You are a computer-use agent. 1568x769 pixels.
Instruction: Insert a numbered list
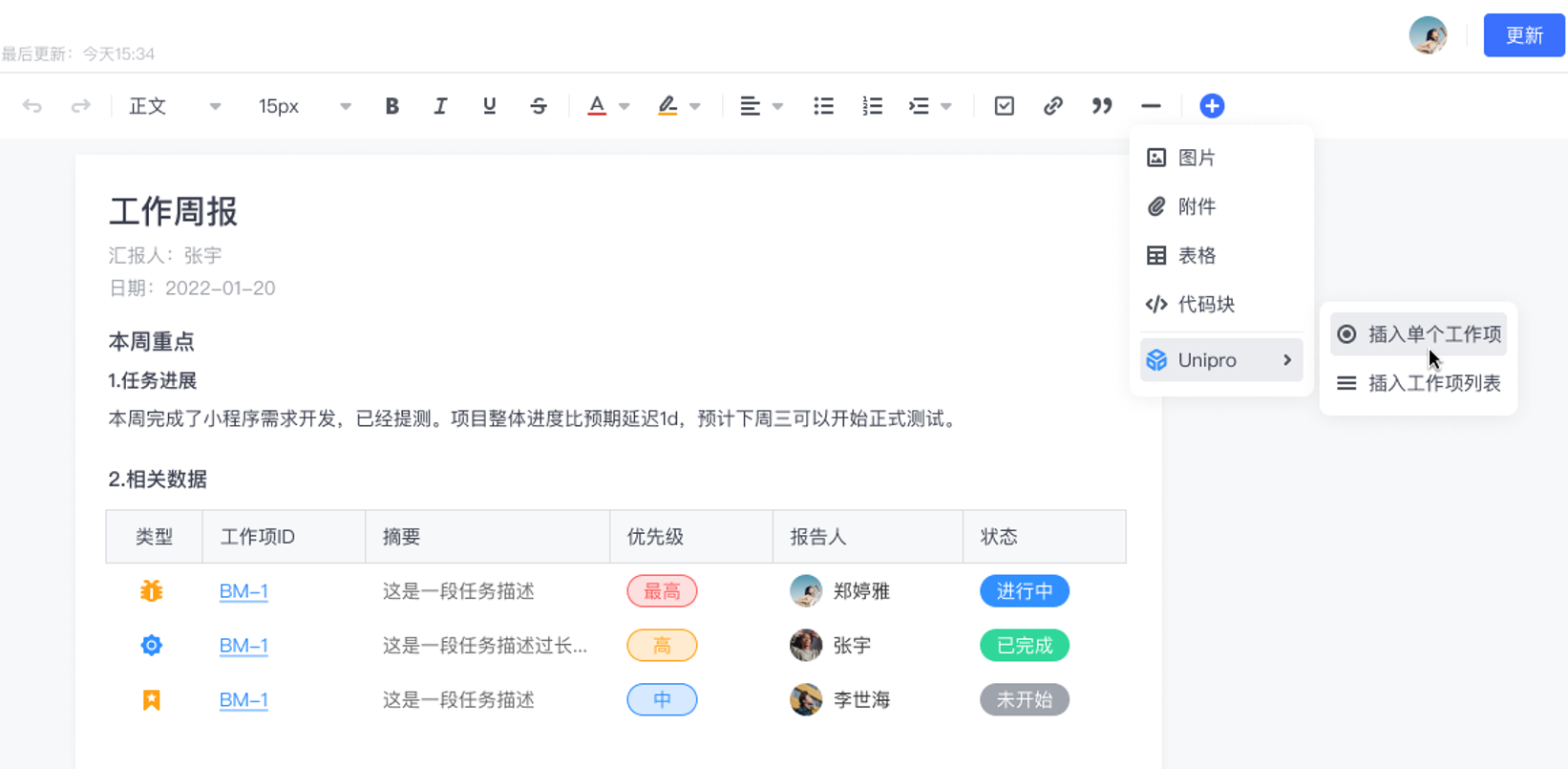point(872,106)
